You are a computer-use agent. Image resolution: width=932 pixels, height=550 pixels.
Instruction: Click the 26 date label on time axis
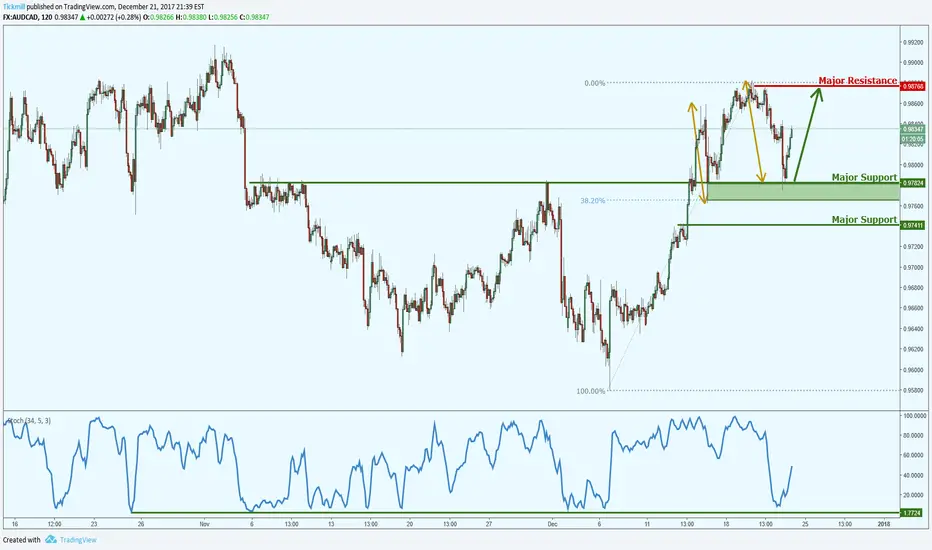[141, 524]
